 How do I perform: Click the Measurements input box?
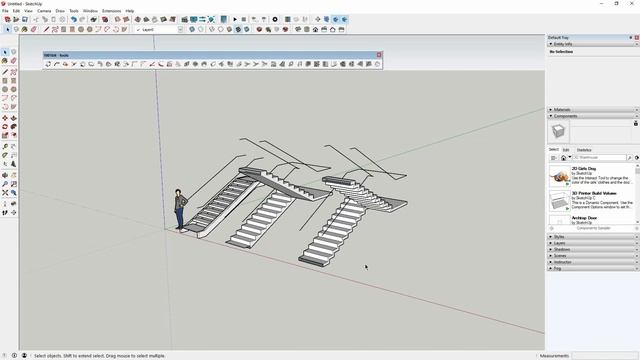(604, 356)
